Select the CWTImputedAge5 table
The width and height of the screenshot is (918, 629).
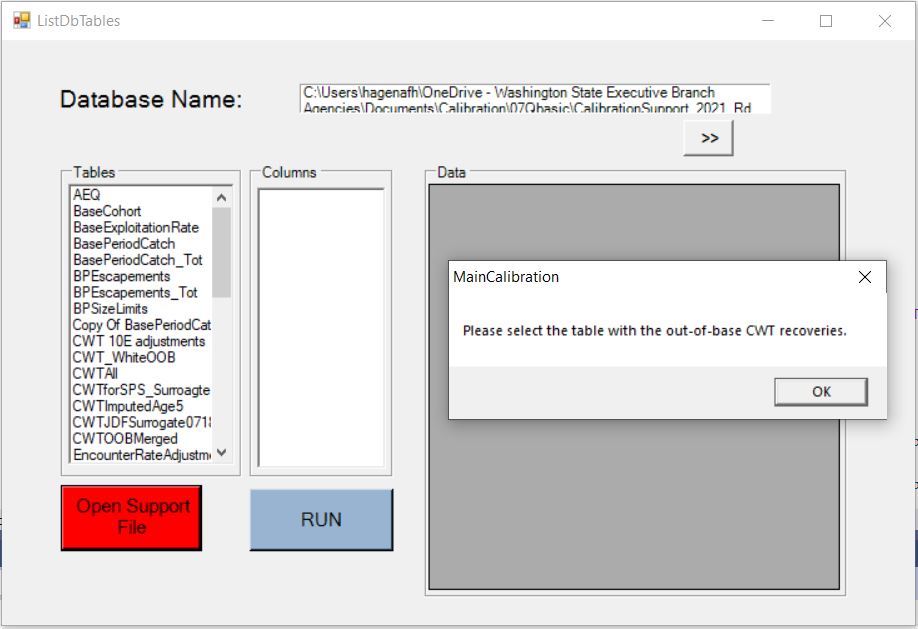(x=128, y=406)
